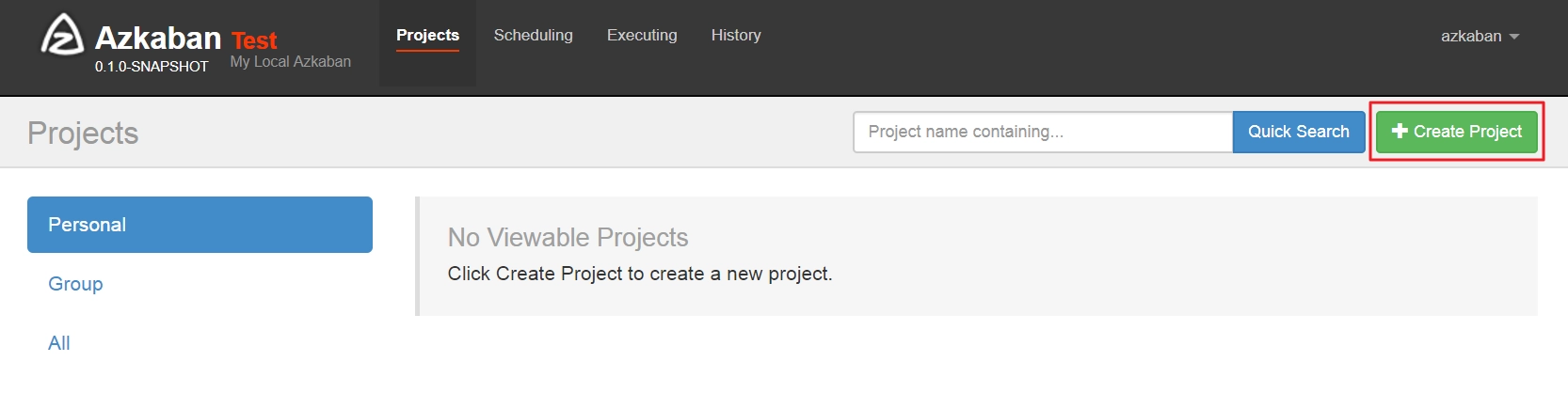Click the My Local Azkaban subtitle
Image resolution: width=1568 pixels, height=393 pixels.
(291, 61)
